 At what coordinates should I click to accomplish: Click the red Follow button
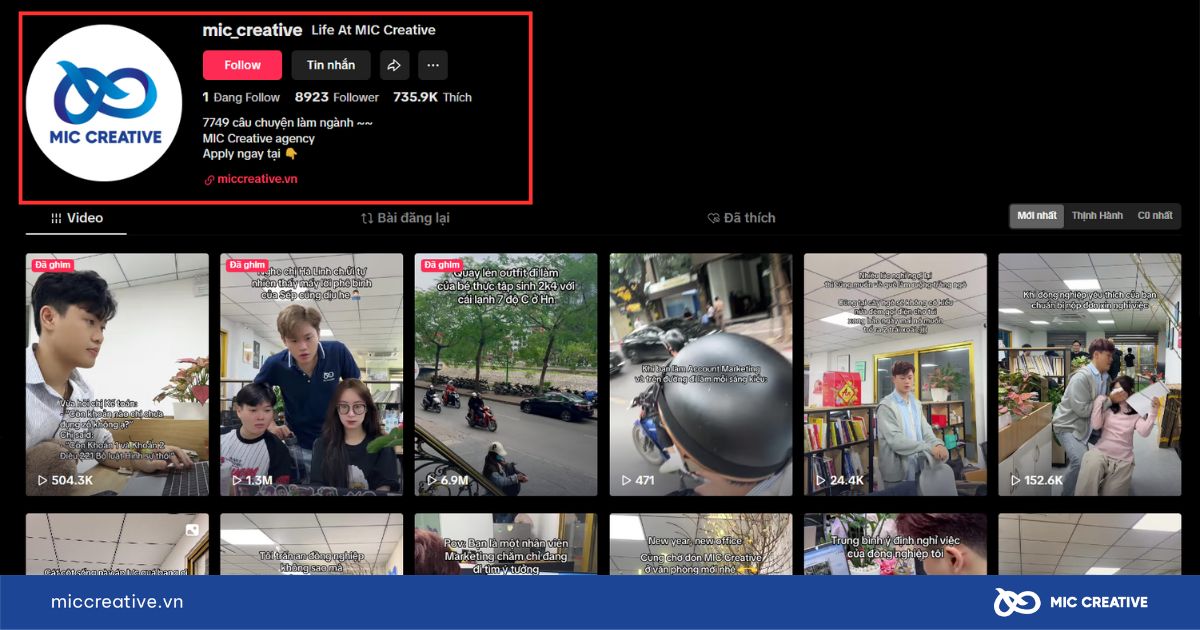coord(242,65)
